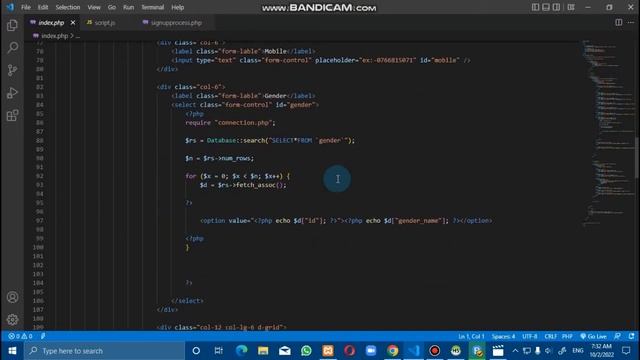The image size is (640, 360).
Task: Open the Accounts menu icon
Action: click(12, 297)
